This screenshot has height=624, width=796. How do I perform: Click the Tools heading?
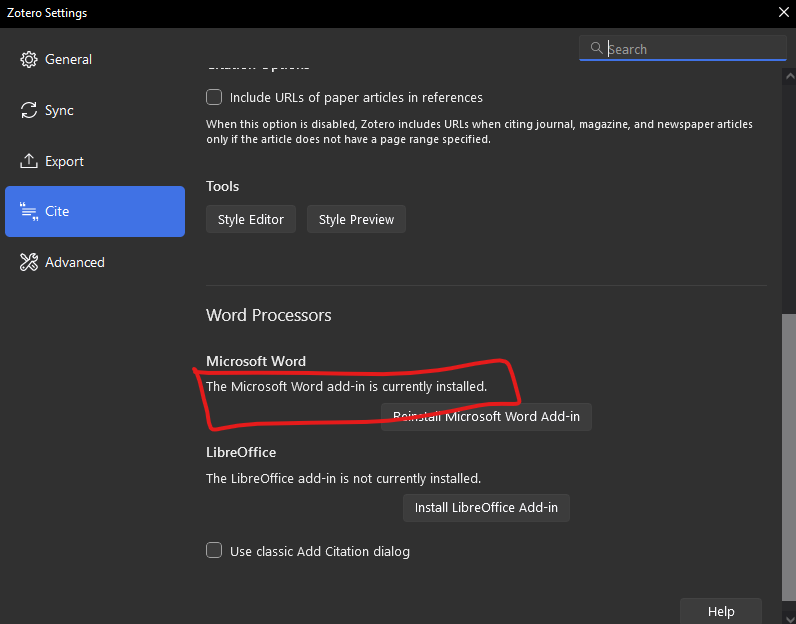222,186
